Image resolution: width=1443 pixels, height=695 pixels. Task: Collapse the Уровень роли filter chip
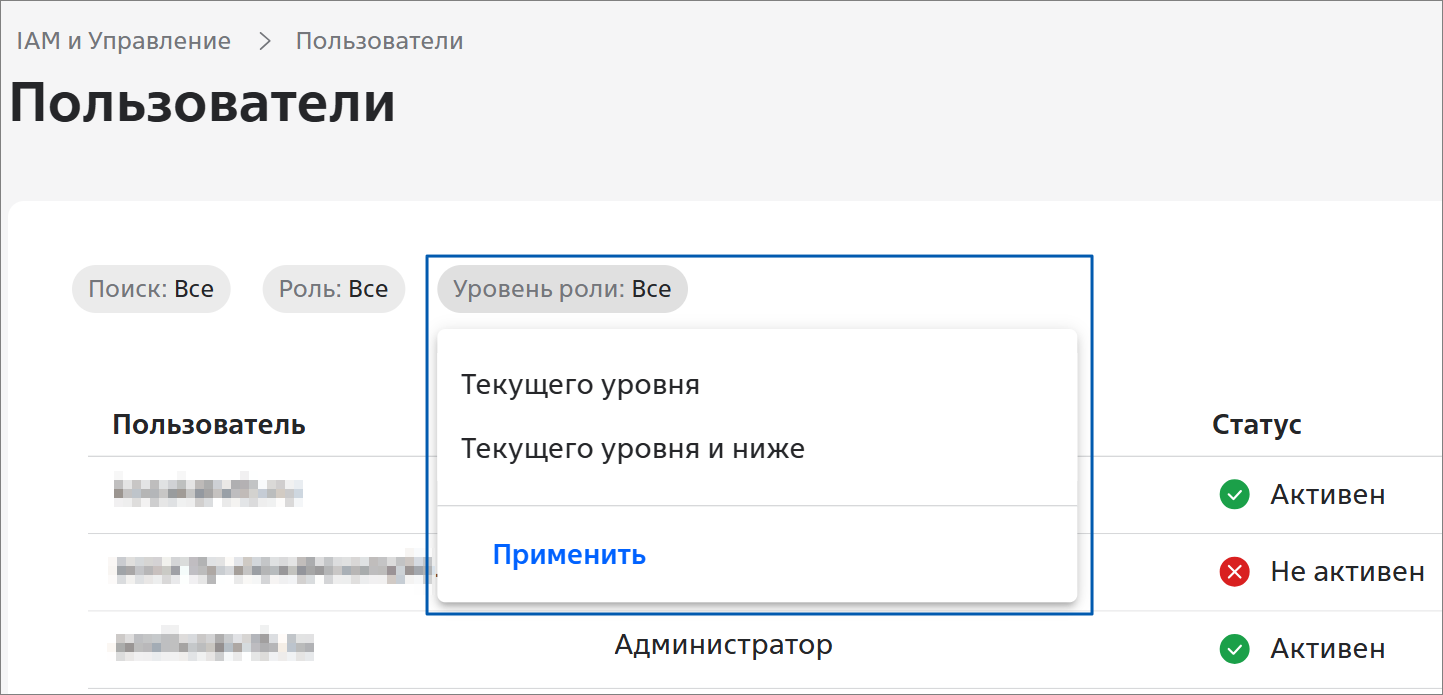(x=562, y=289)
